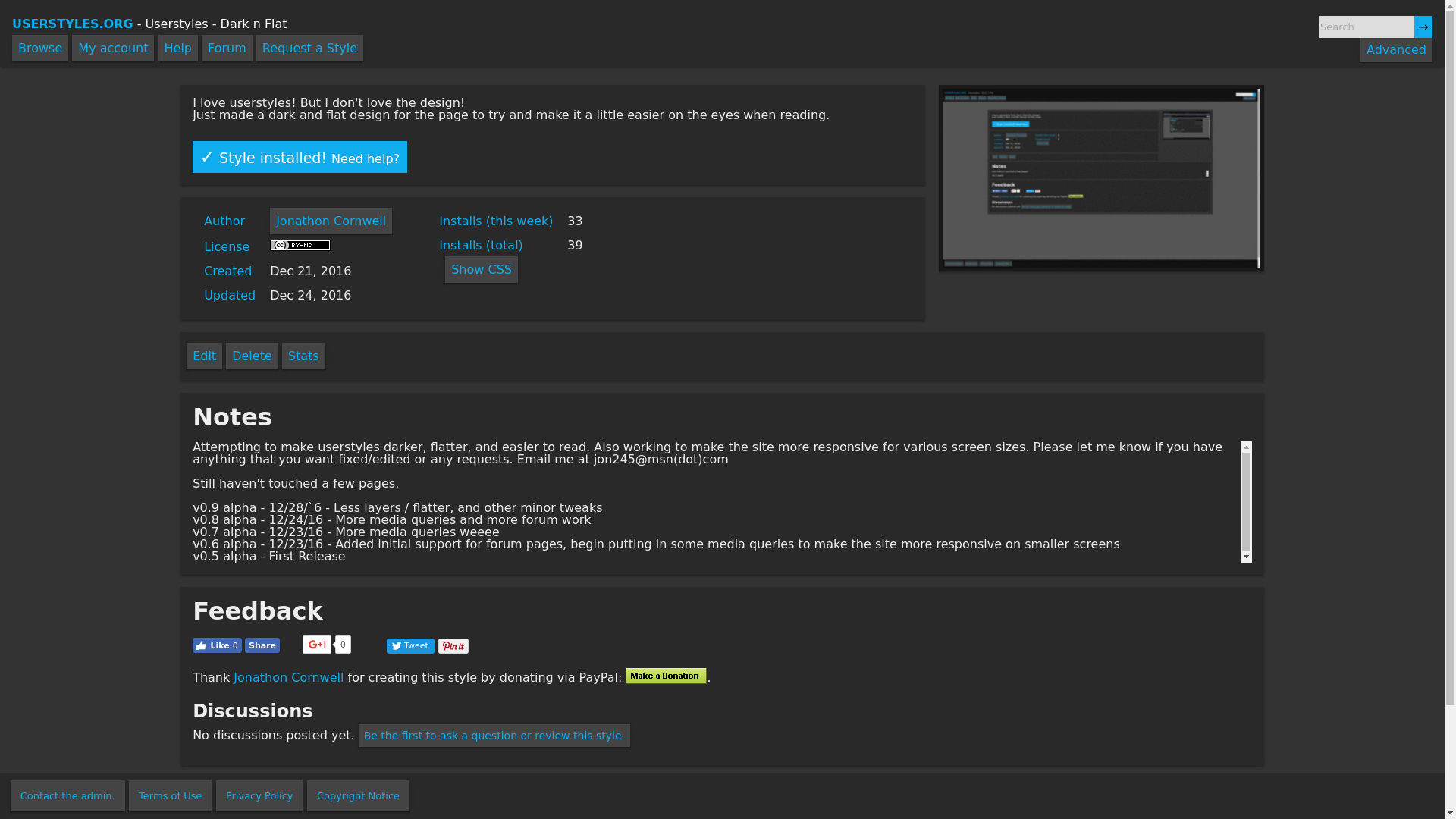Open Advanced search

[1396, 49]
